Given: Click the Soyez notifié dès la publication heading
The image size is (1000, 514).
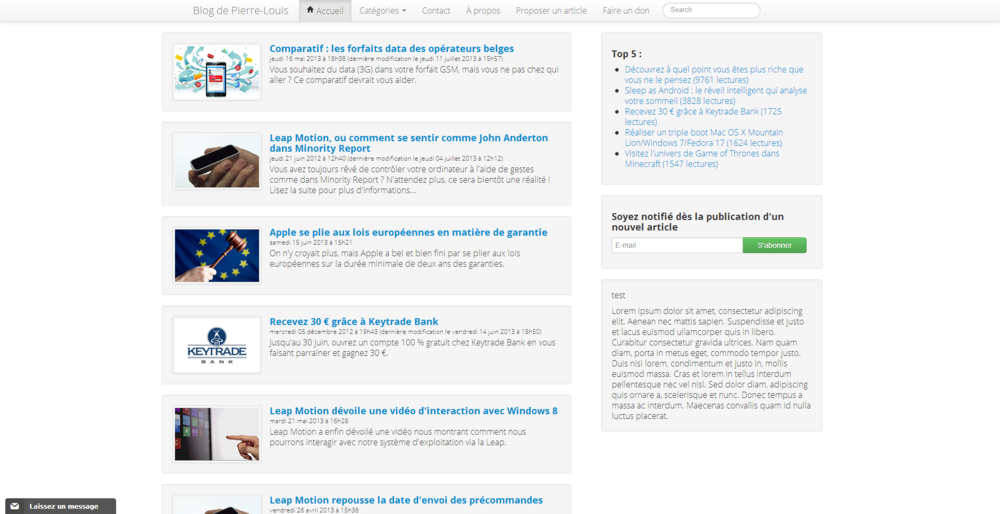Looking at the screenshot, I should tap(698, 221).
